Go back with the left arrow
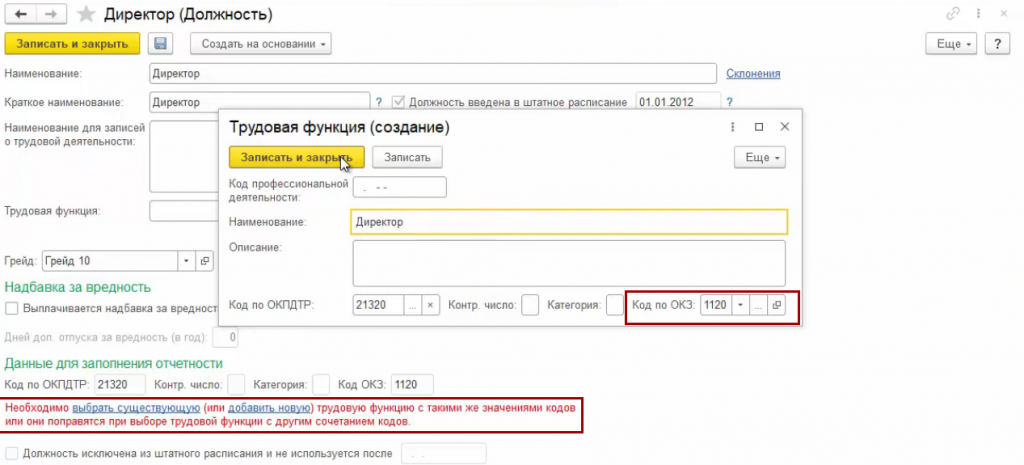The height and width of the screenshot is (465, 1024). point(21,15)
